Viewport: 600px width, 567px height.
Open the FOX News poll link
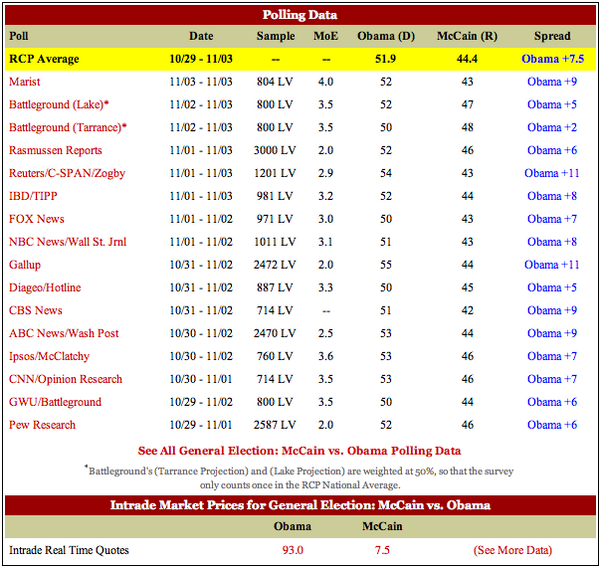37,219
